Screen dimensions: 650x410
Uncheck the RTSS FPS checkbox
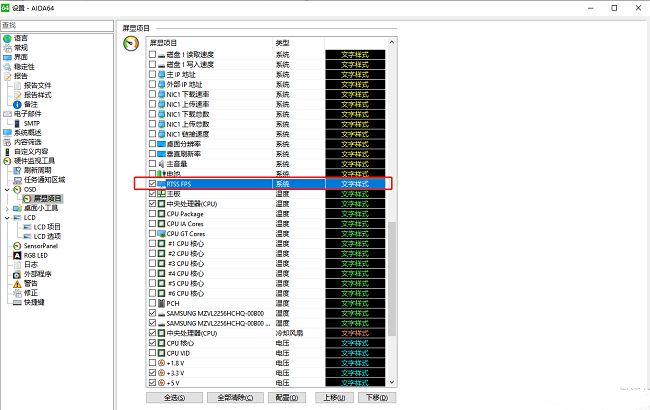point(153,184)
